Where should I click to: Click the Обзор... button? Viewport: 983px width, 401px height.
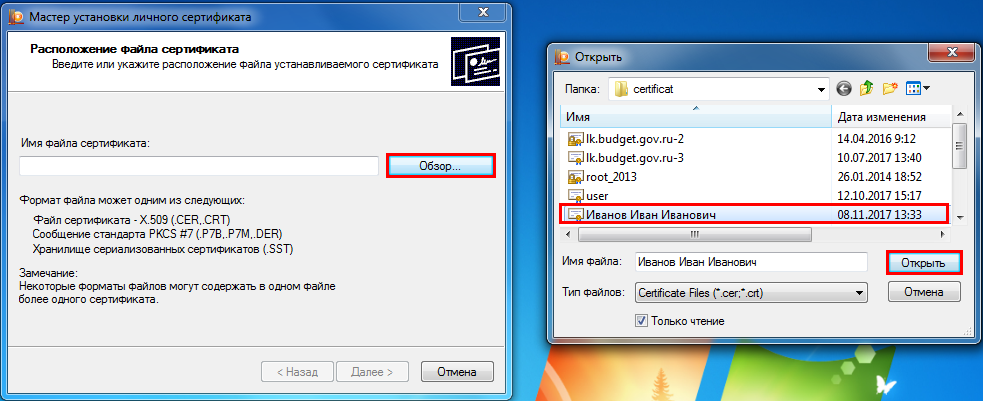[441, 166]
